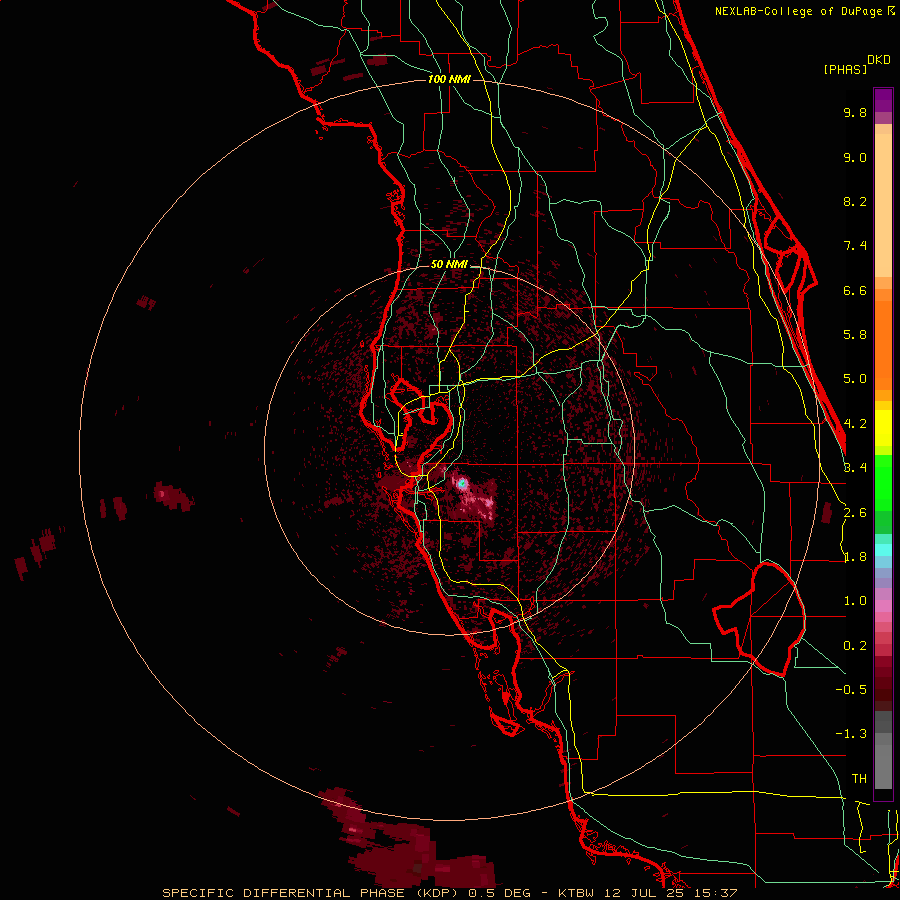Select the 7.4 color scale value

point(855,246)
